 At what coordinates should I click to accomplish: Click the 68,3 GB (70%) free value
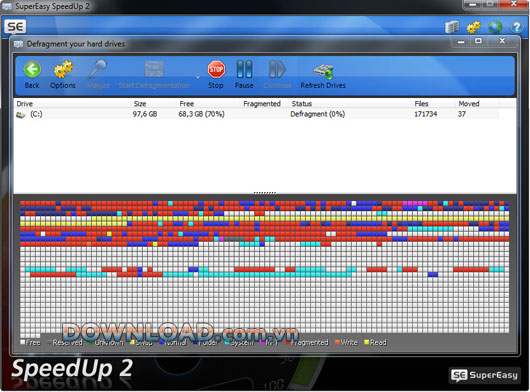(x=201, y=114)
